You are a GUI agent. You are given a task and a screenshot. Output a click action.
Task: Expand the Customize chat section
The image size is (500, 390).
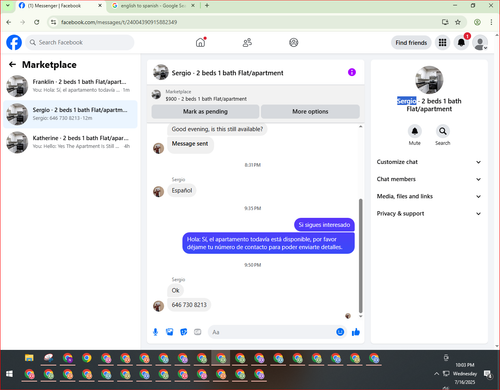tap(429, 162)
